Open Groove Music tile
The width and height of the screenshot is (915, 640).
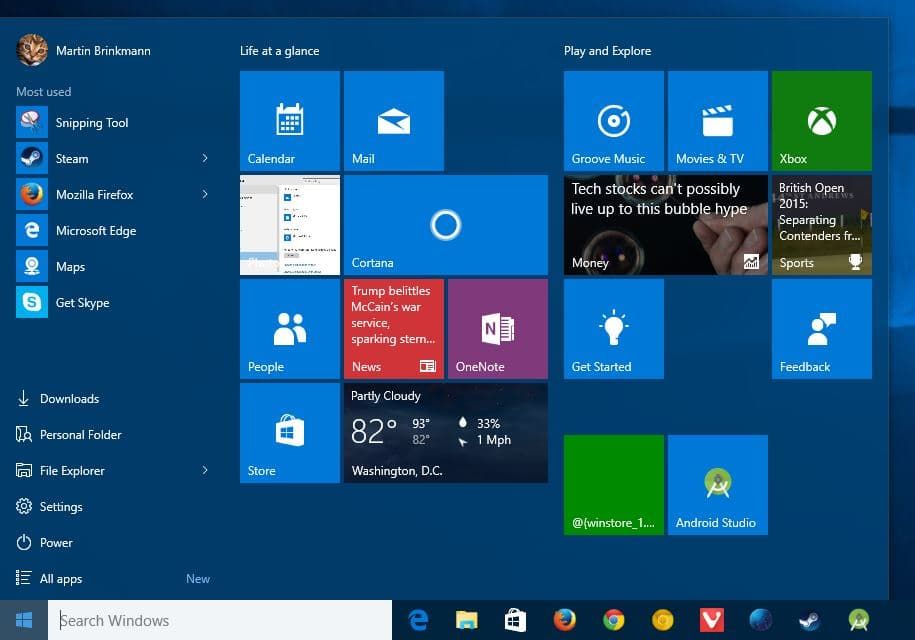[613, 121]
